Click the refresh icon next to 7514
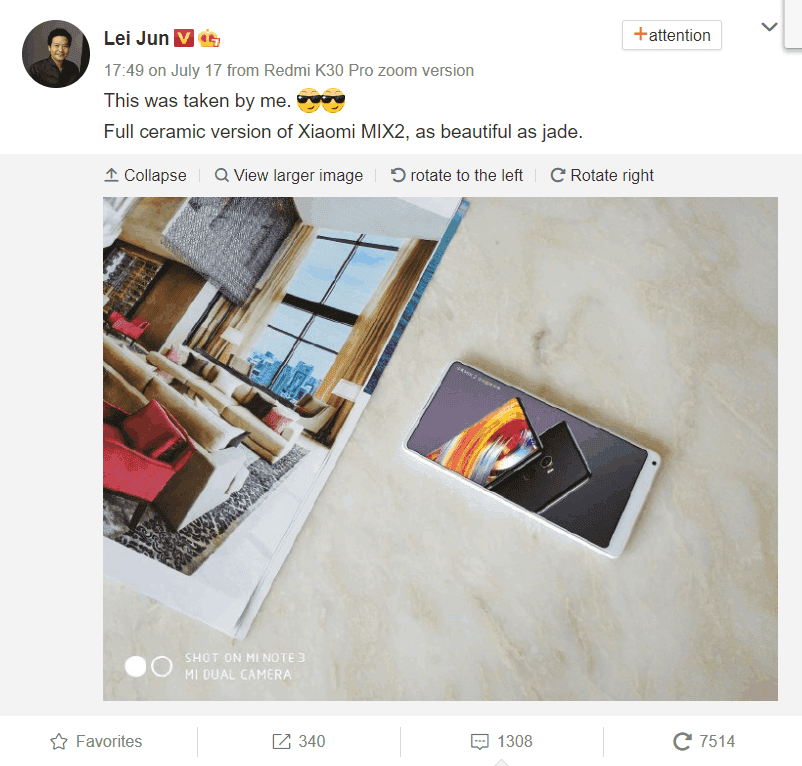This screenshot has width=802, height=766. coord(682,741)
